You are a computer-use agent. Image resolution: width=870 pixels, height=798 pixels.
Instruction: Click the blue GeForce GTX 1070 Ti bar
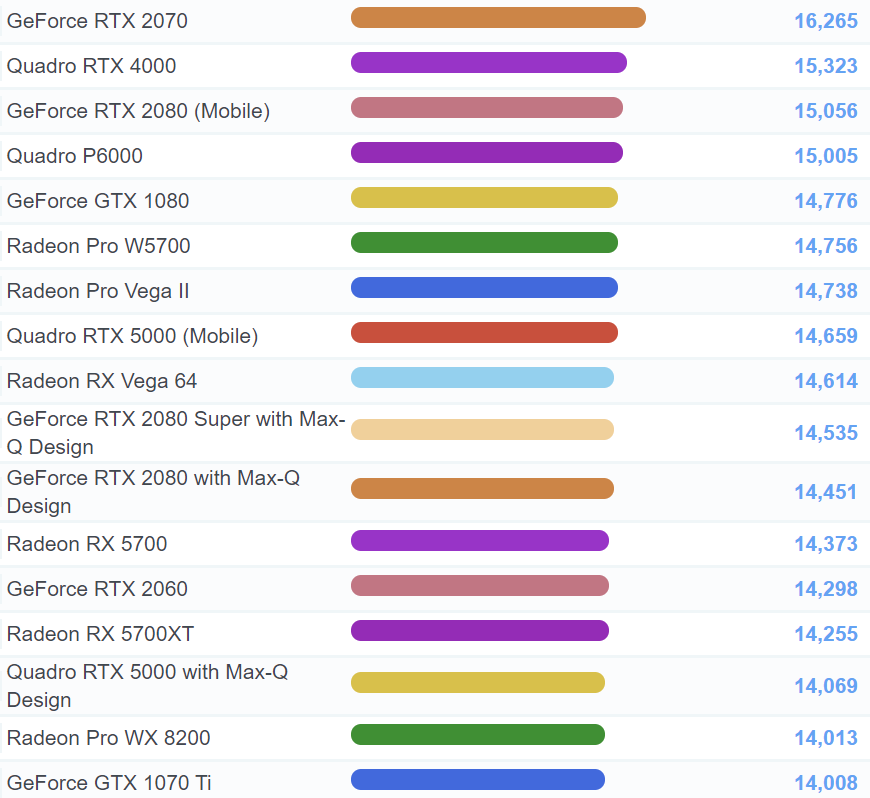click(x=478, y=780)
